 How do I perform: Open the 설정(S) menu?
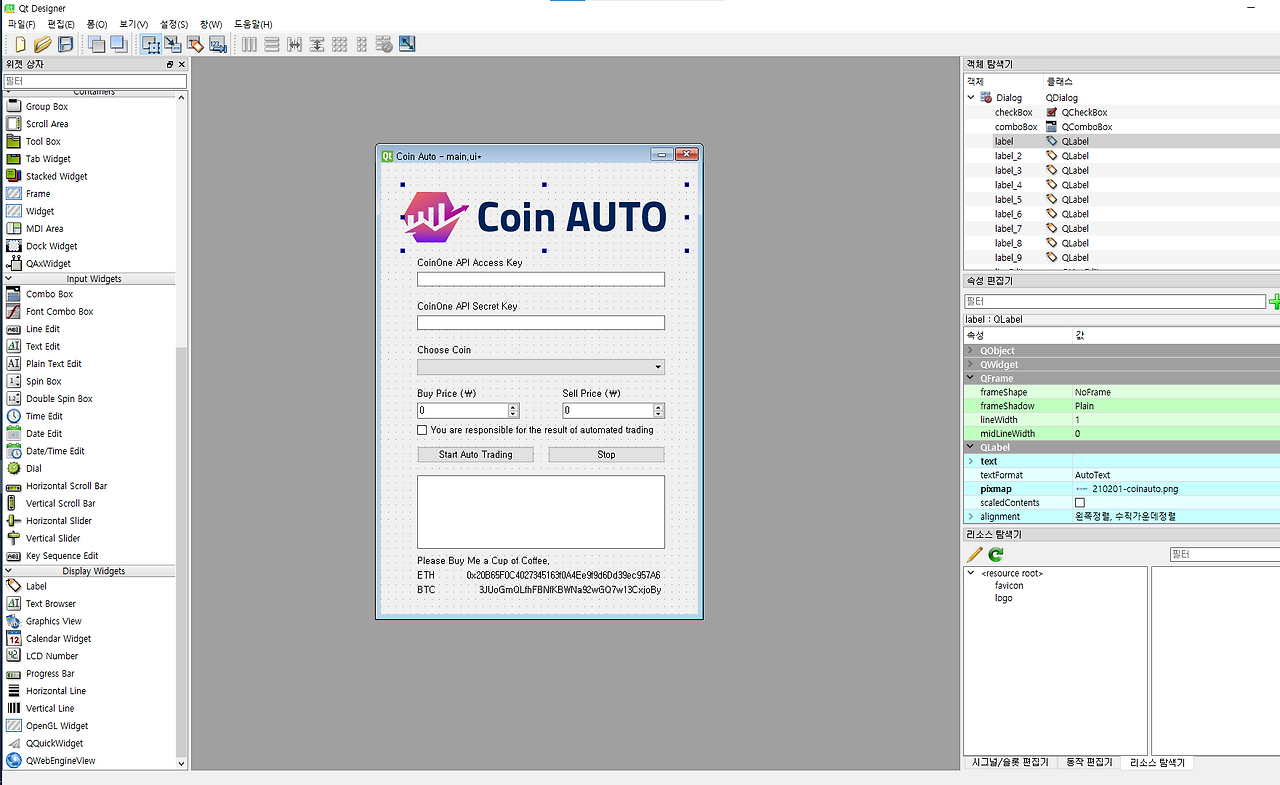(174, 24)
